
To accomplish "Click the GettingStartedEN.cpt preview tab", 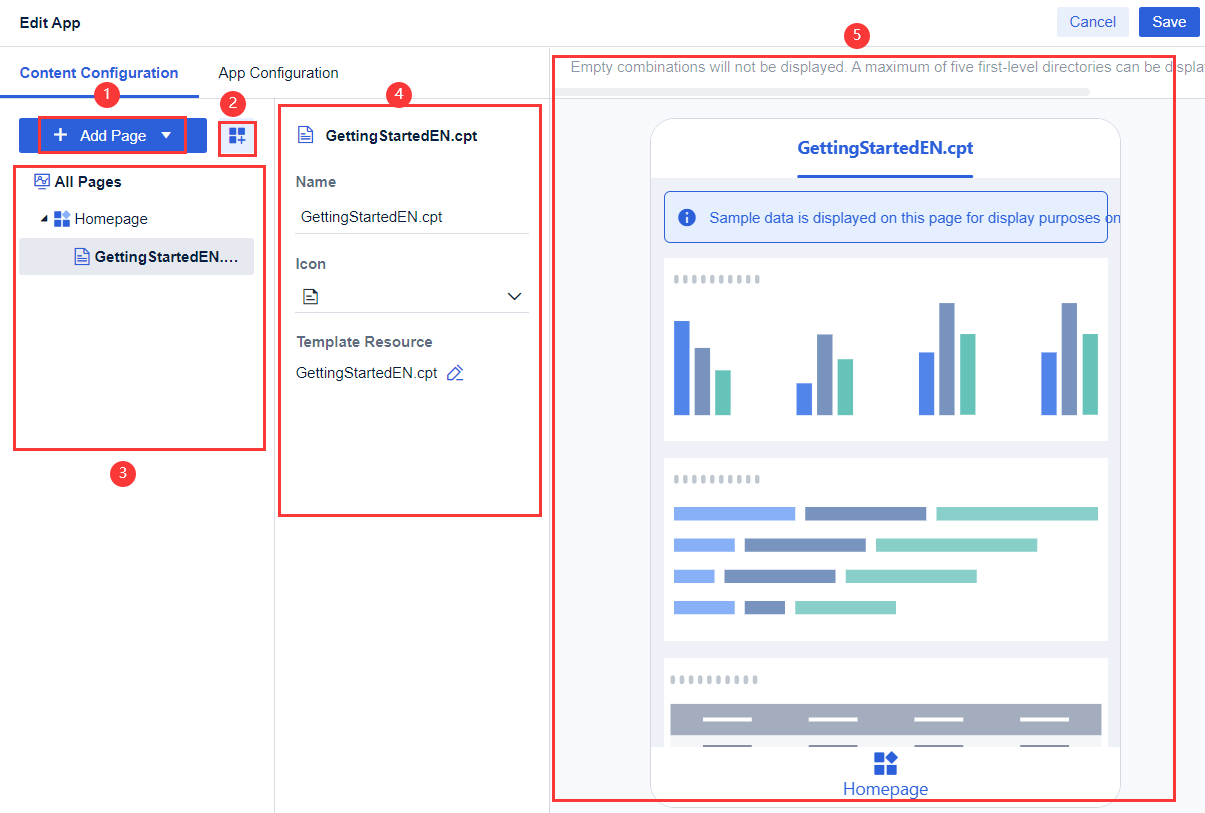I will pos(885,148).
